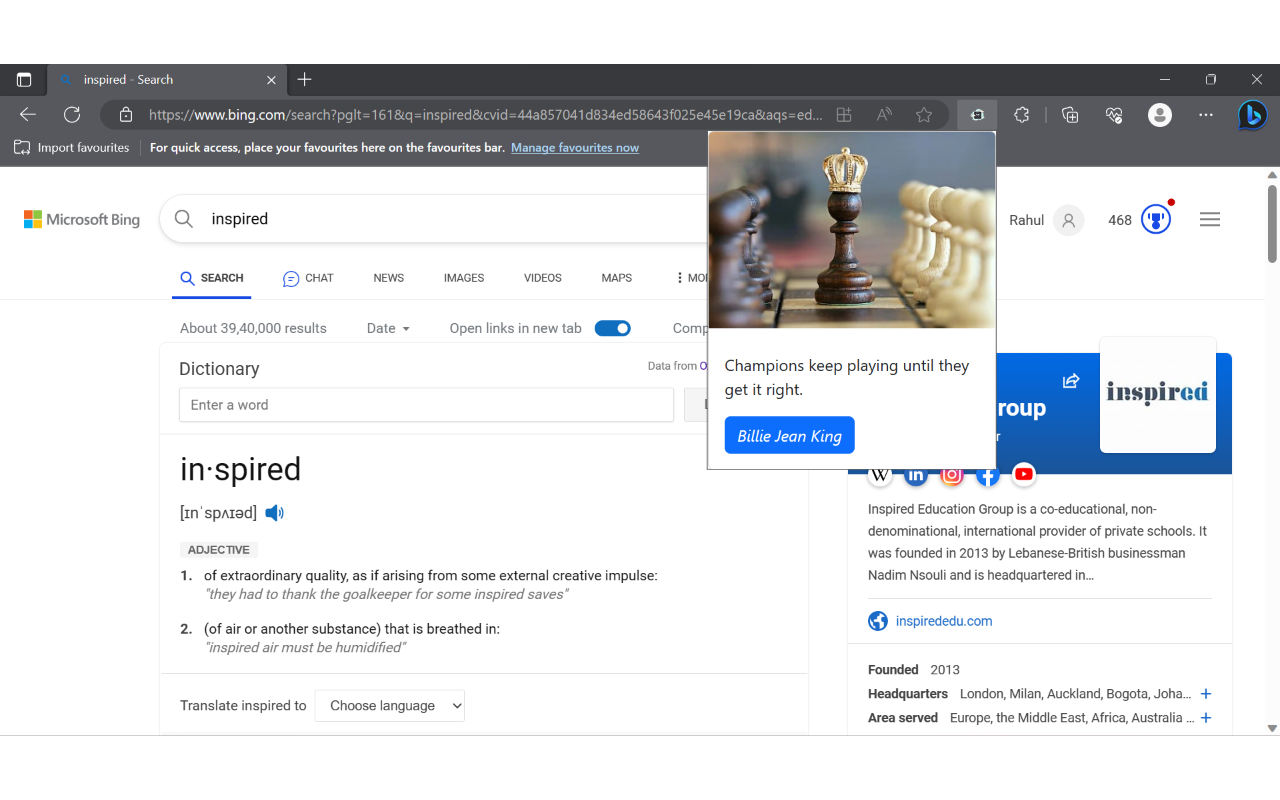This screenshot has width=1280, height=800.
Task: Click Manage favourites now link
Action: [x=575, y=148]
